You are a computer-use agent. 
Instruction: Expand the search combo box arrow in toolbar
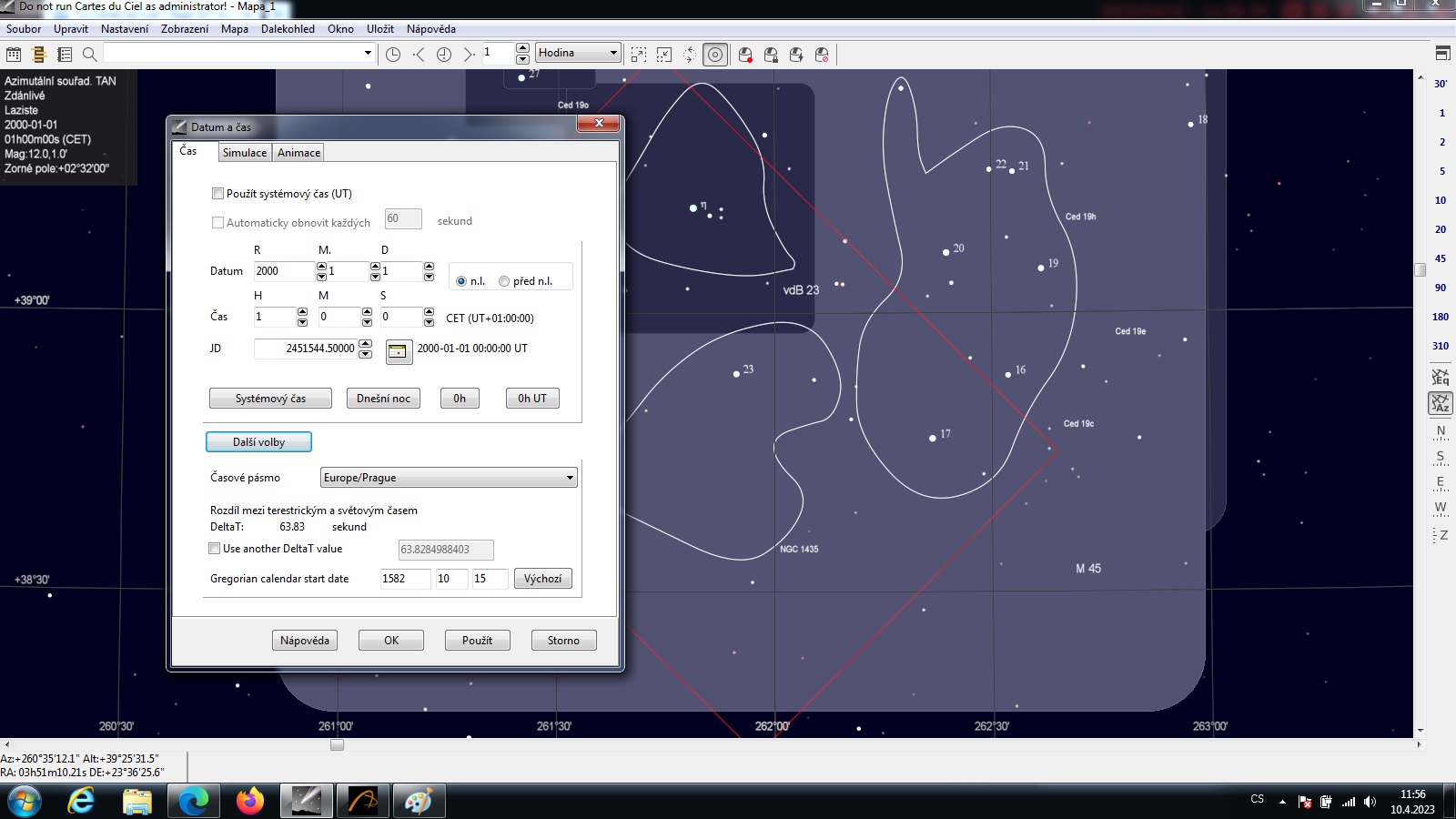[368, 53]
